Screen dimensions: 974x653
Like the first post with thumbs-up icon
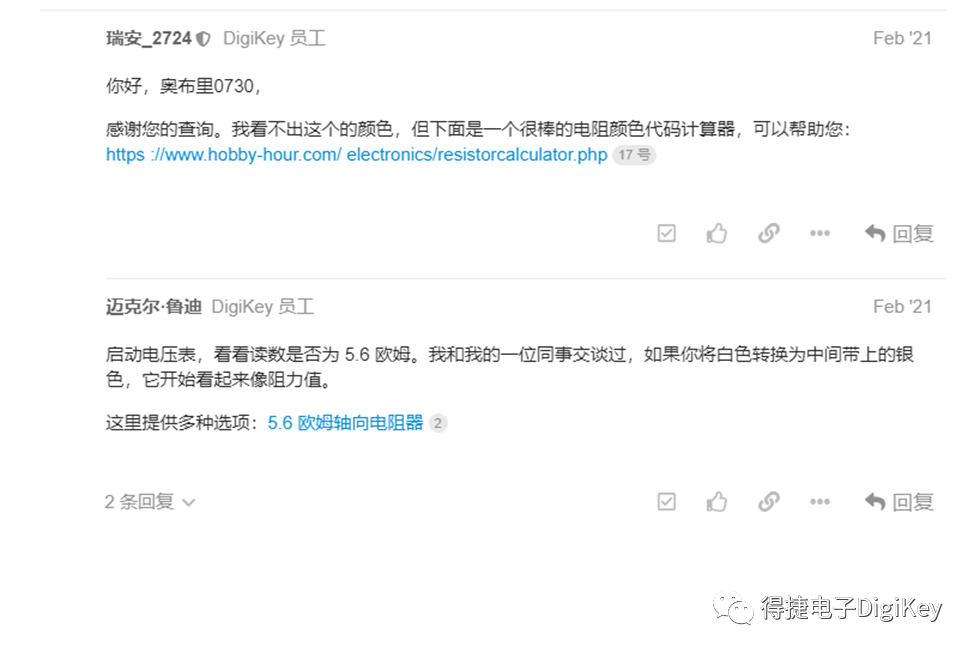point(717,234)
